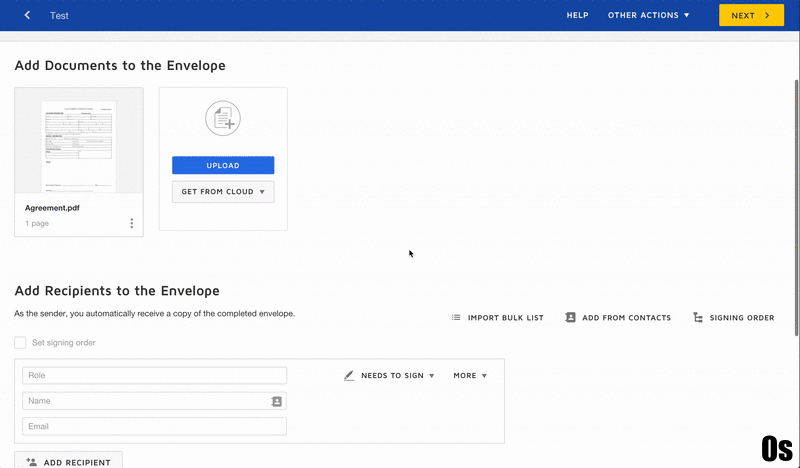Viewport: 800px width, 468px height.
Task: Click the Import Bulk List icon
Action: pos(456,318)
